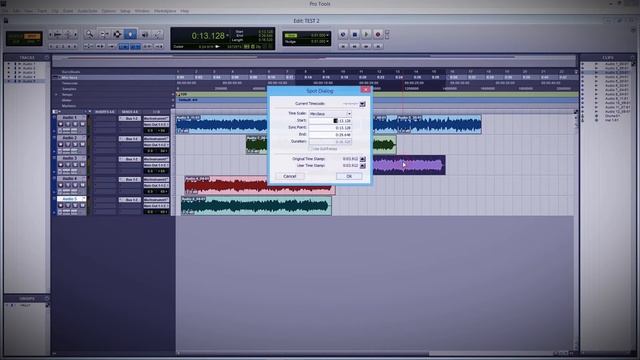Open Audio 1 send Bus 1-2 selector

click(x=130, y=119)
